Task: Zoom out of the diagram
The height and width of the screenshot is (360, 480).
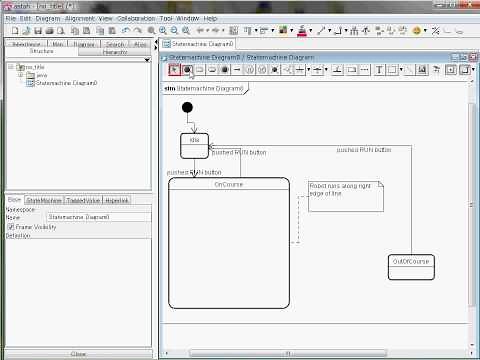Action: click(x=174, y=31)
